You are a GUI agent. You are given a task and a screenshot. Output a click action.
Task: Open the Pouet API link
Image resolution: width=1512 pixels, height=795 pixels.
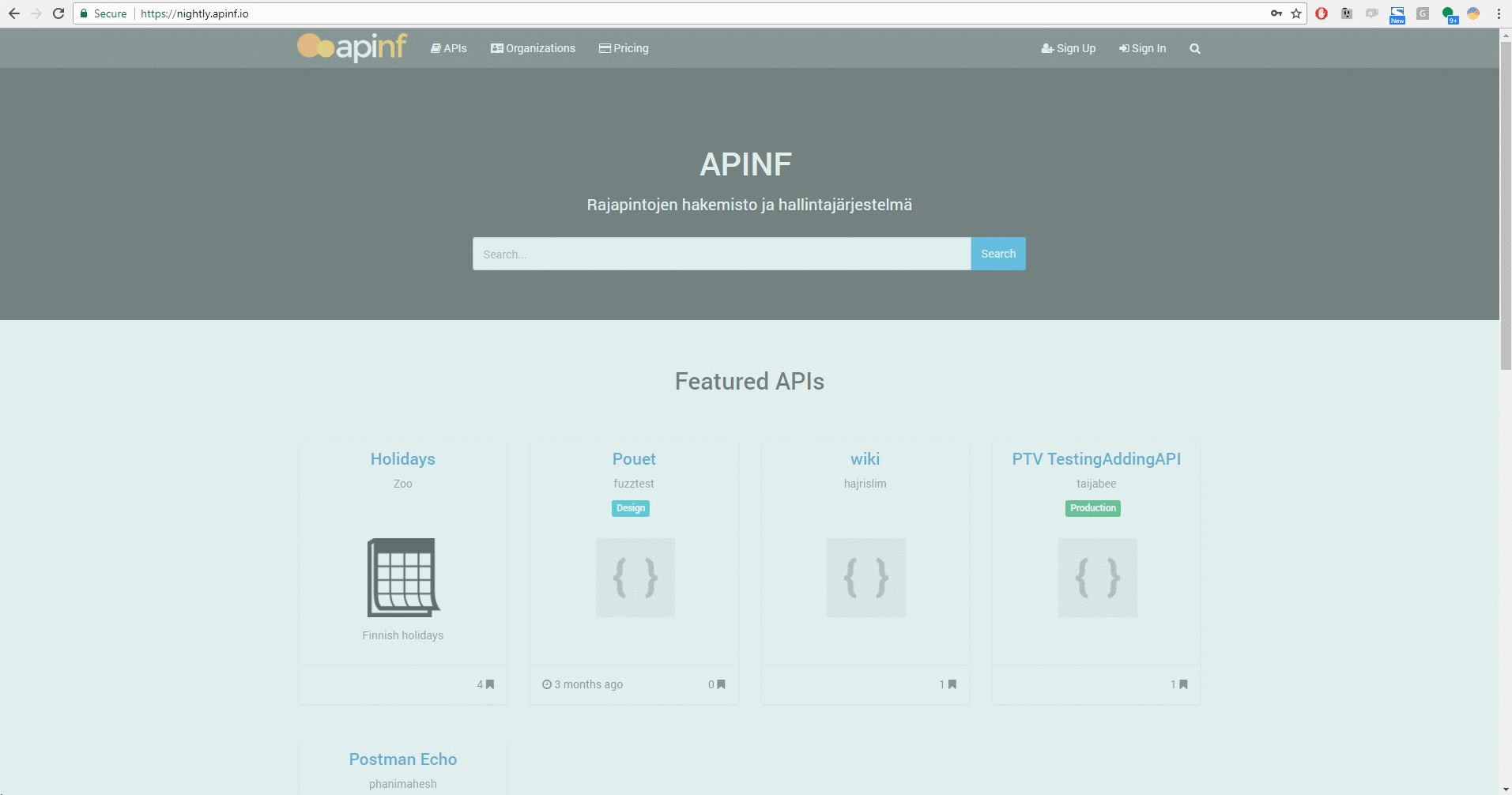[634, 459]
